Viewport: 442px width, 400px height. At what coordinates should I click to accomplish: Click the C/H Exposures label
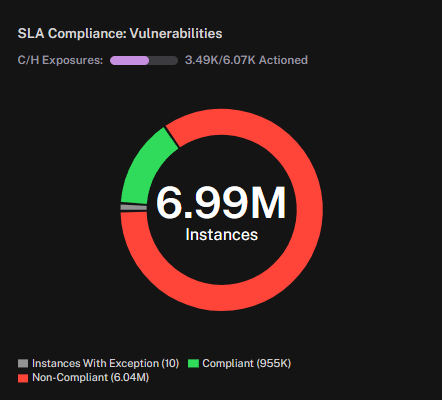(x=60, y=60)
